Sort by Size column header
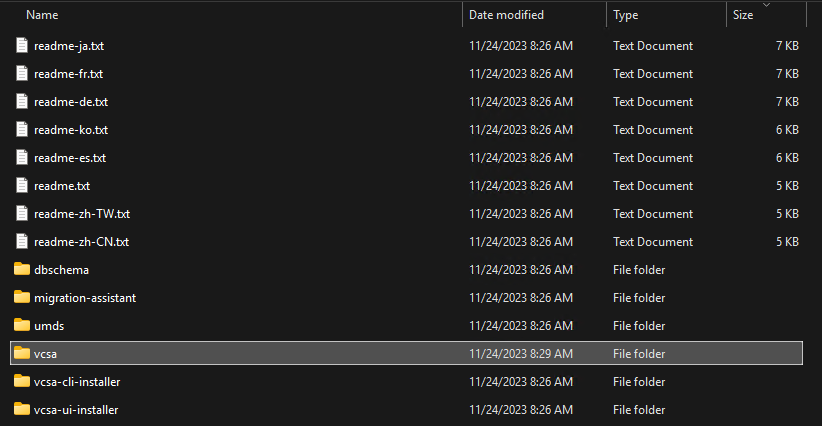The width and height of the screenshot is (822, 426). 743,15
